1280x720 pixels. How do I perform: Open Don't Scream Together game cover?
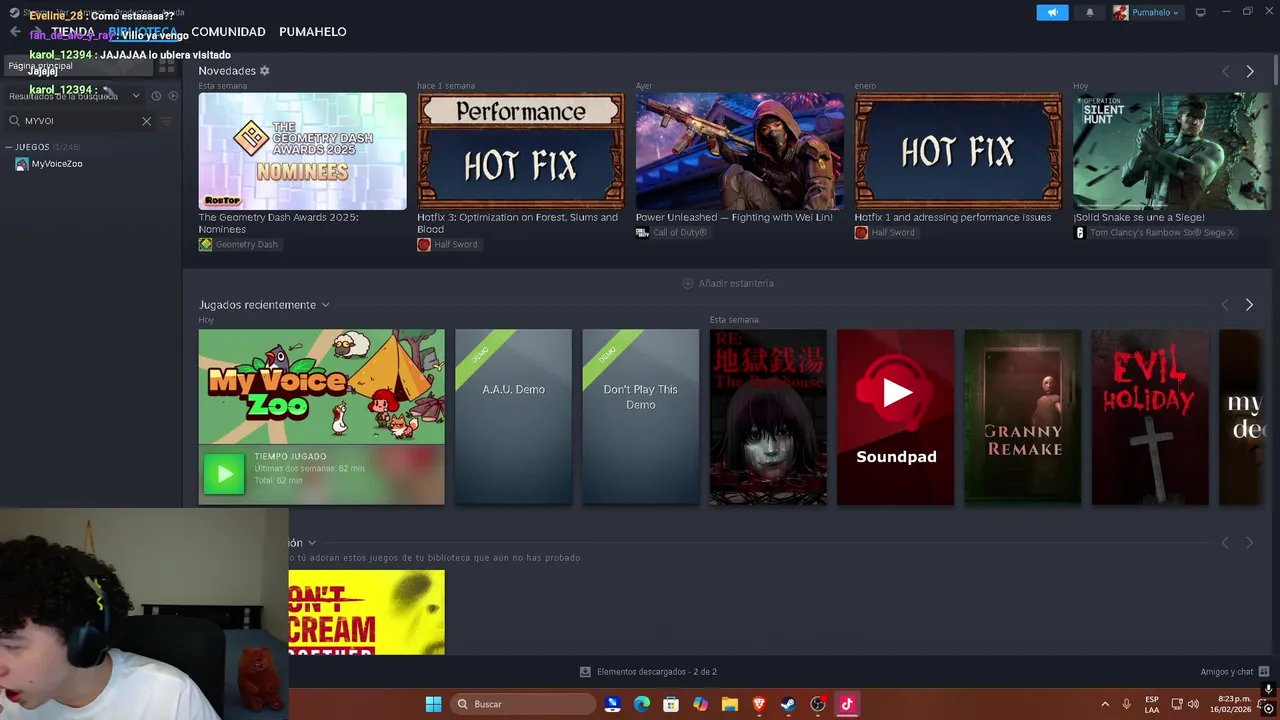pyautogui.click(x=366, y=612)
